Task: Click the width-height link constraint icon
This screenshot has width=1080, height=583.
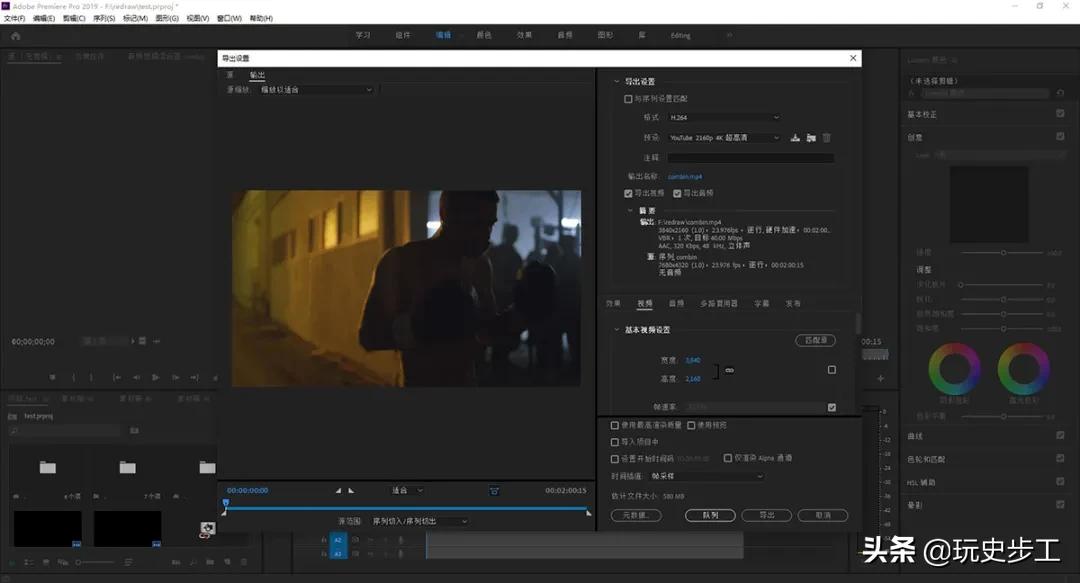Action: click(x=730, y=370)
